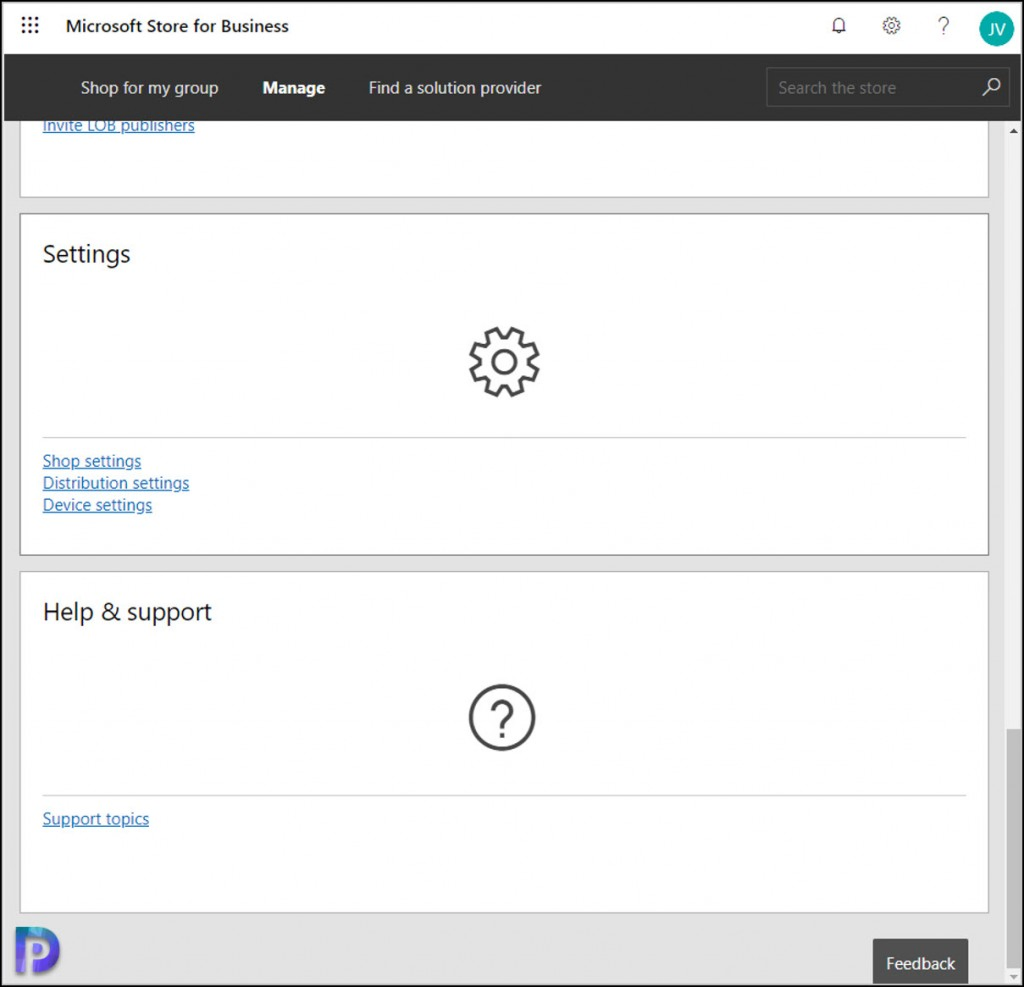This screenshot has height=987, width=1024.
Task: Click the large Settings gear icon
Action: pyautogui.click(x=504, y=361)
